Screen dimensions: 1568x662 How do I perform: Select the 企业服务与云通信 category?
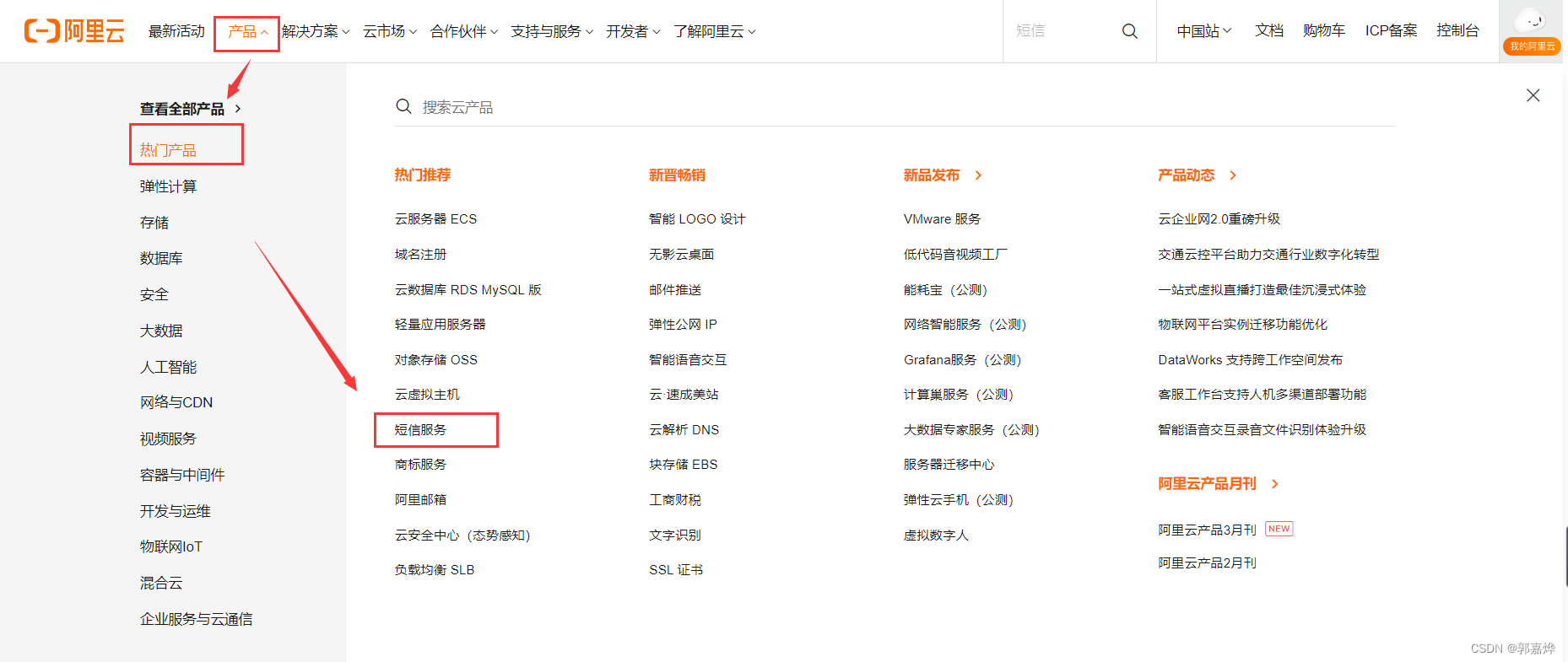(x=196, y=619)
